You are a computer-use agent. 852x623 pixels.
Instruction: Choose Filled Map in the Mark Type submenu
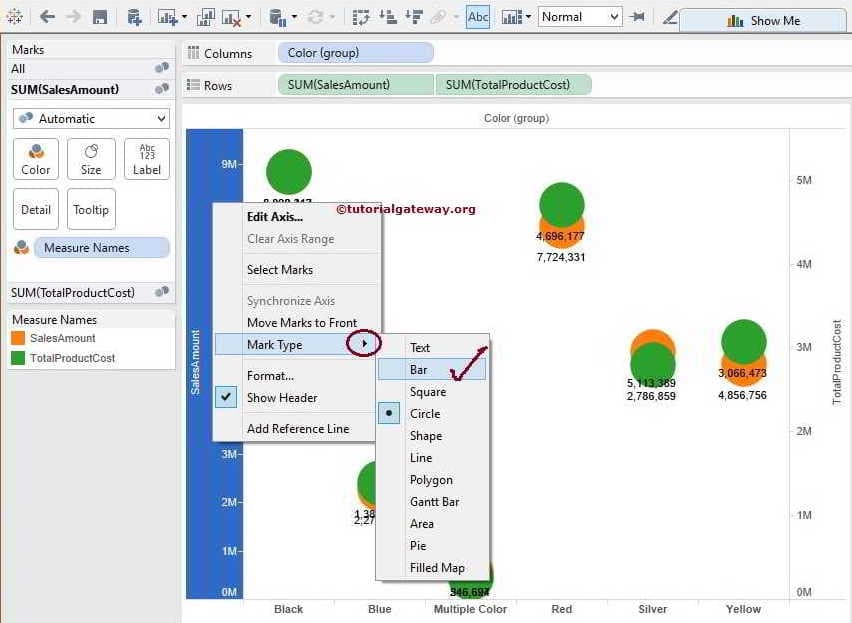pos(434,568)
